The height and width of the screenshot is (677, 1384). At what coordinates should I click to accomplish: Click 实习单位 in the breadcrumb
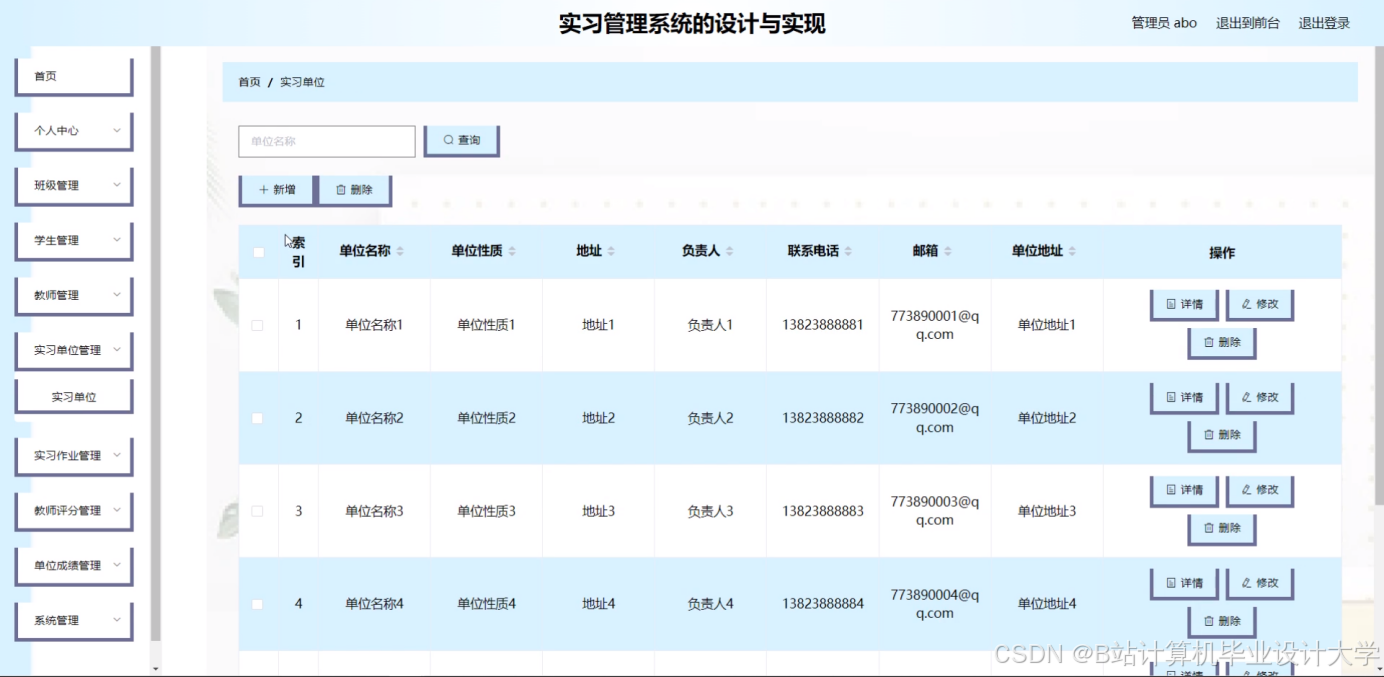[x=302, y=82]
